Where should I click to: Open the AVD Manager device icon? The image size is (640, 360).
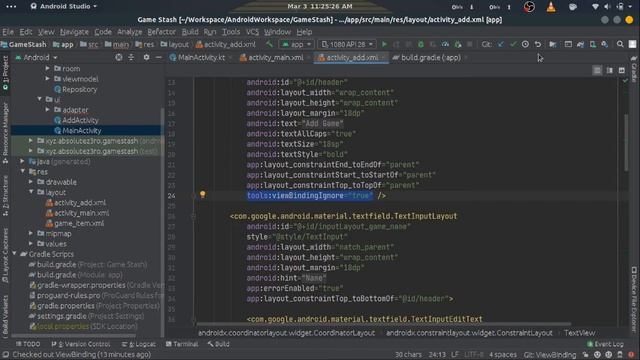pos(593,44)
